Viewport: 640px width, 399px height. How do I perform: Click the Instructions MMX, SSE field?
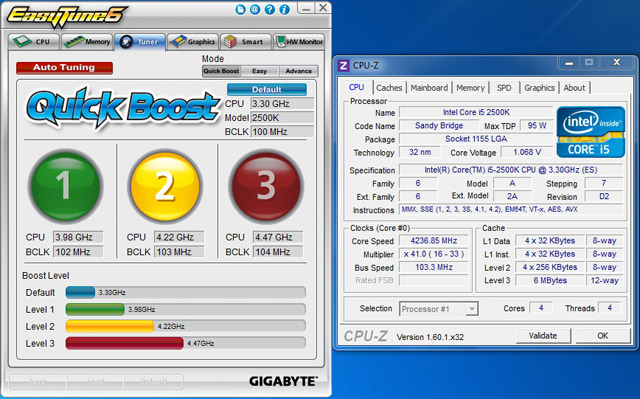click(x=511, y=210)
